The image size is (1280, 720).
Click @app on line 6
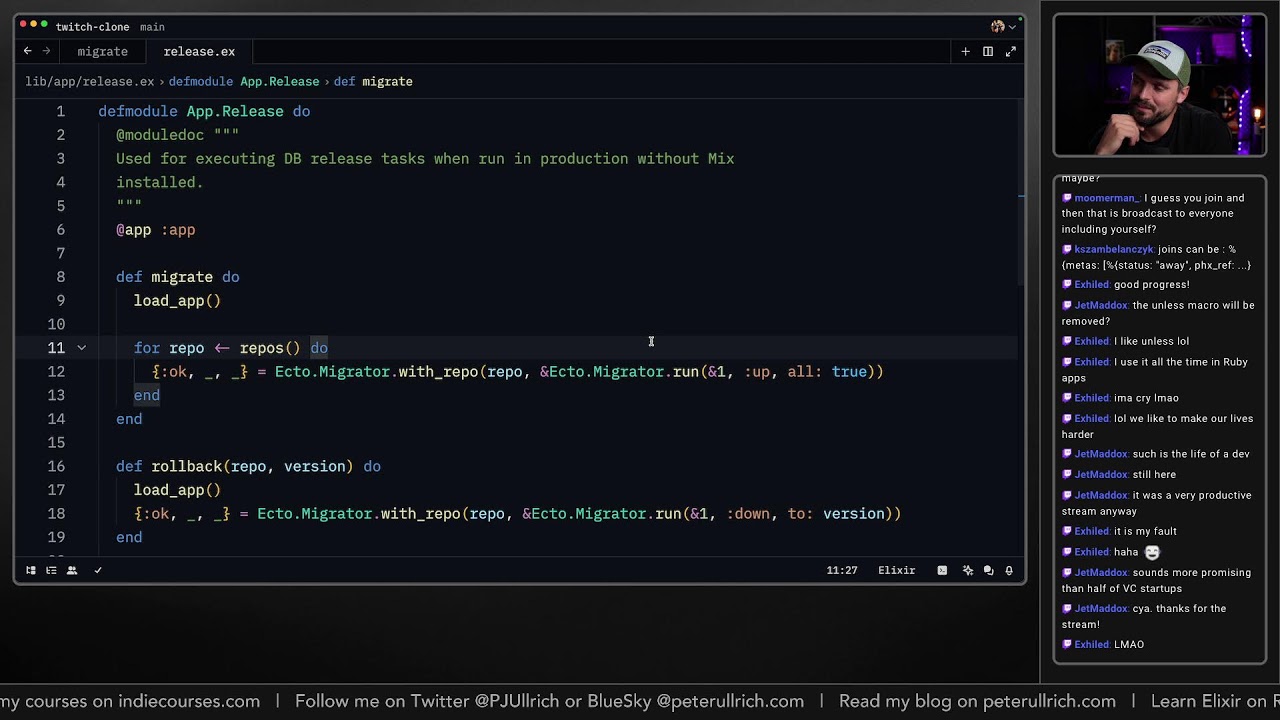point(134,230)
